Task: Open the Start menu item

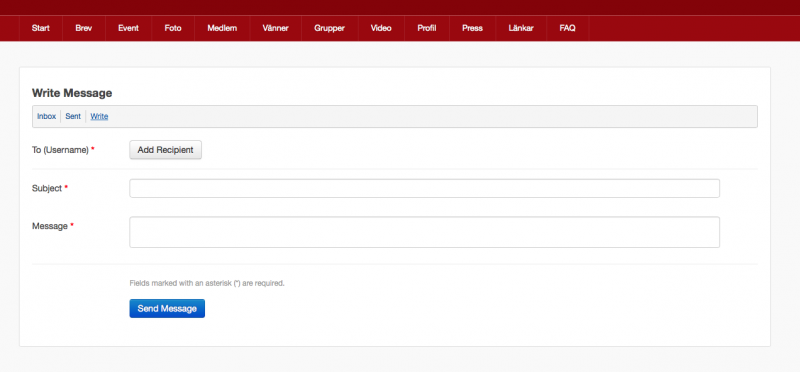Action: point(41,29)
